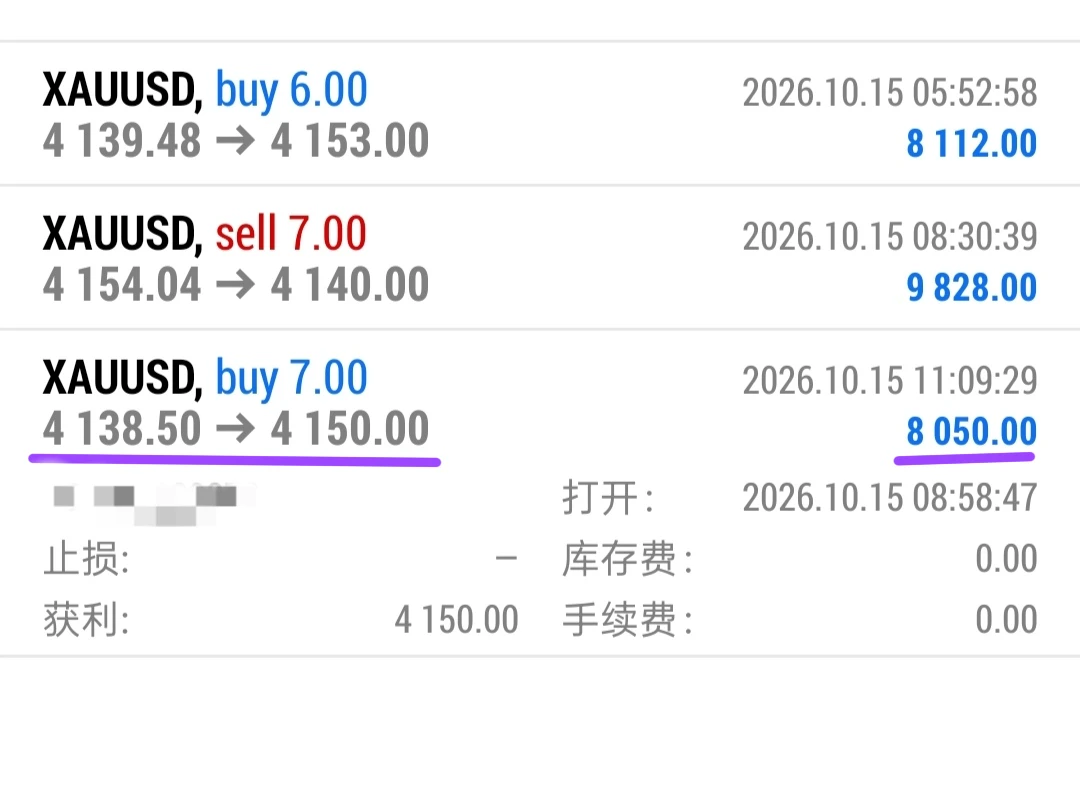The image size is (1080, 810).
Task: Click the close time 2026.10.15 08:30:39
Action: [x=889, y=236]
